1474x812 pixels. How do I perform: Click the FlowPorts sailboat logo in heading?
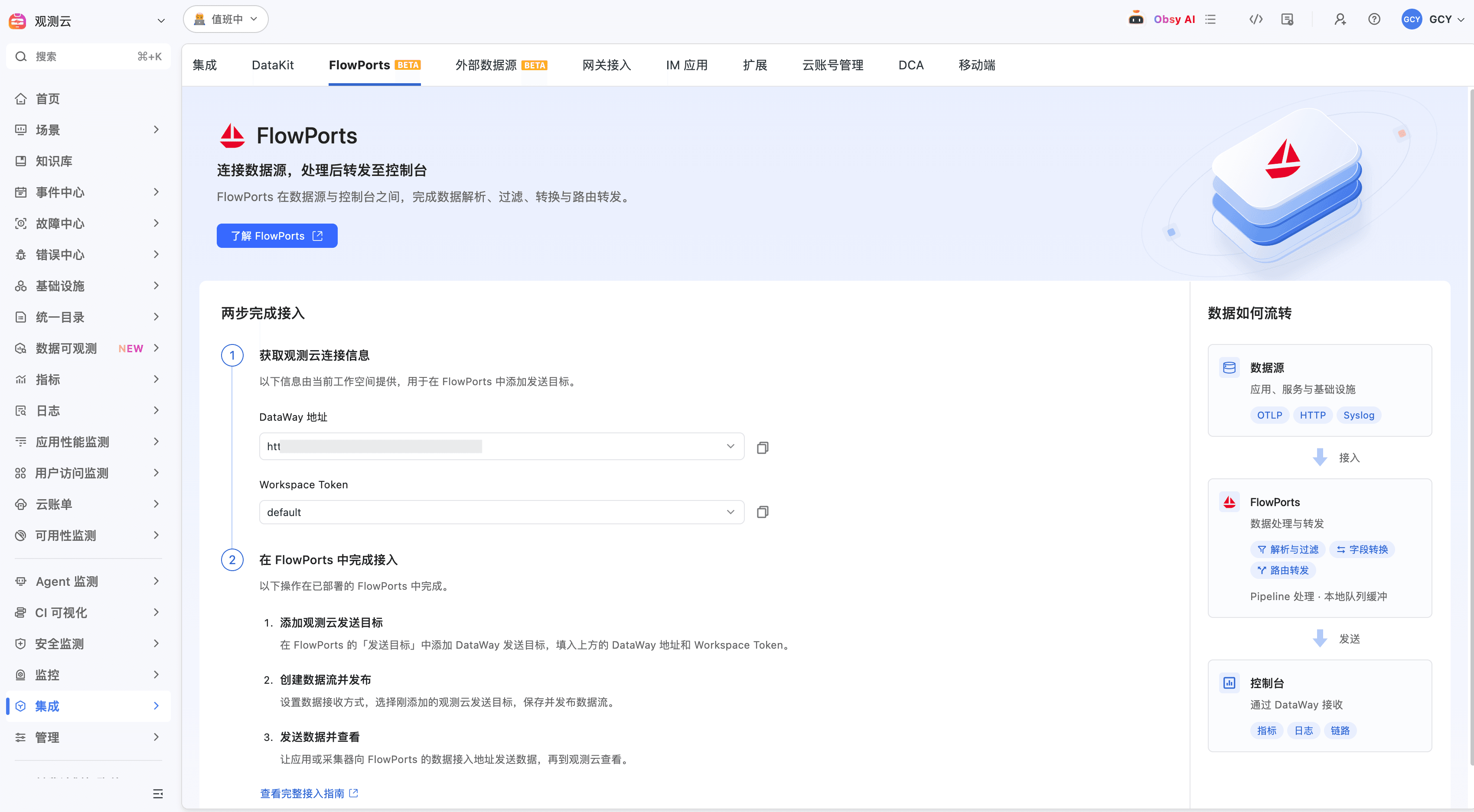pyautogui.click(x=232, y=136)
